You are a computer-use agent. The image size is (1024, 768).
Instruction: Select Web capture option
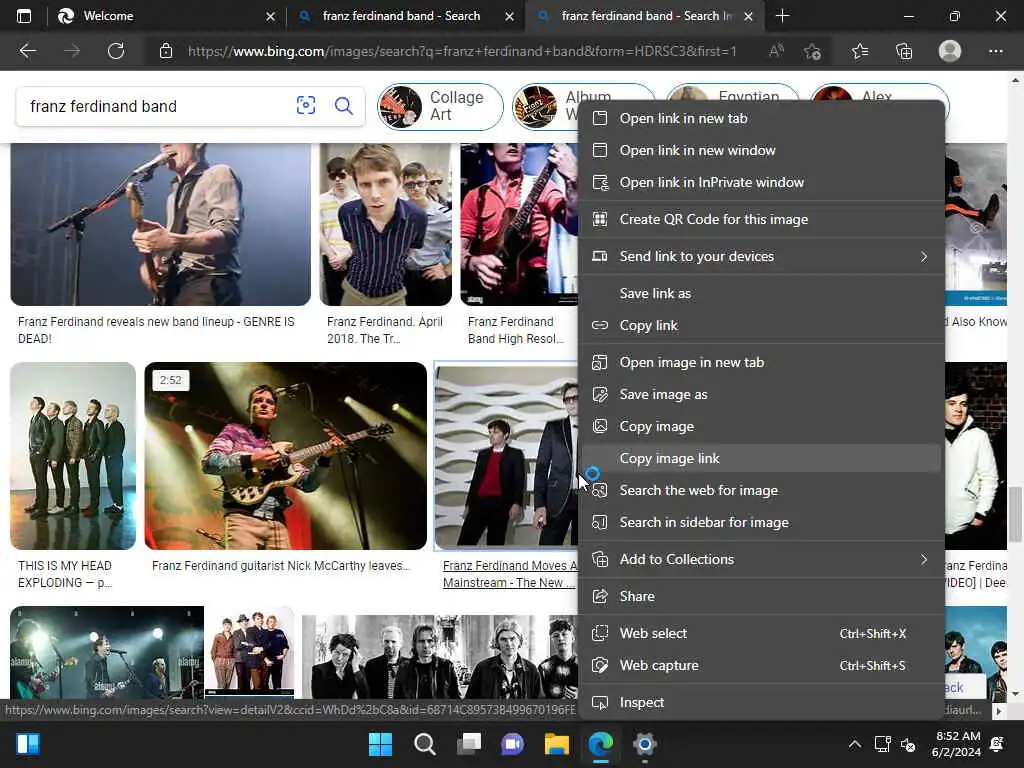(x=761, y=665)
